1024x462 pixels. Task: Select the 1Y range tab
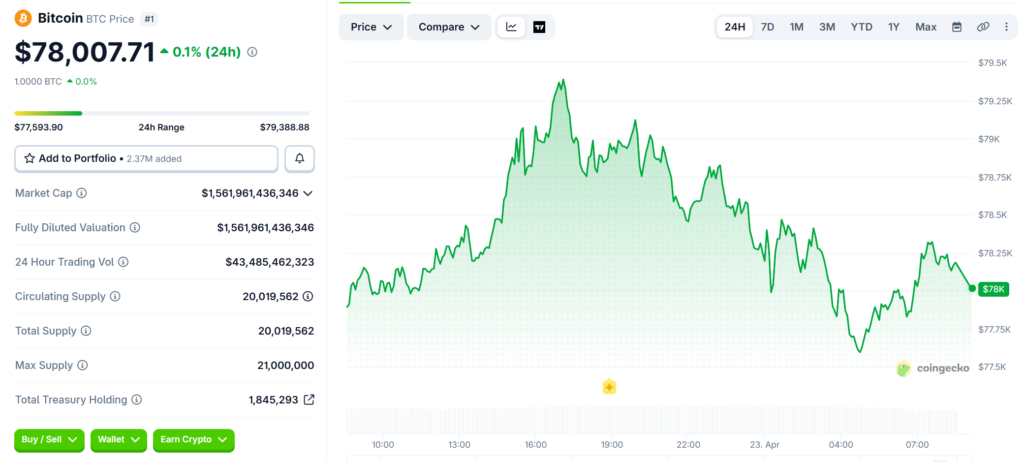[x=893, y=27]
